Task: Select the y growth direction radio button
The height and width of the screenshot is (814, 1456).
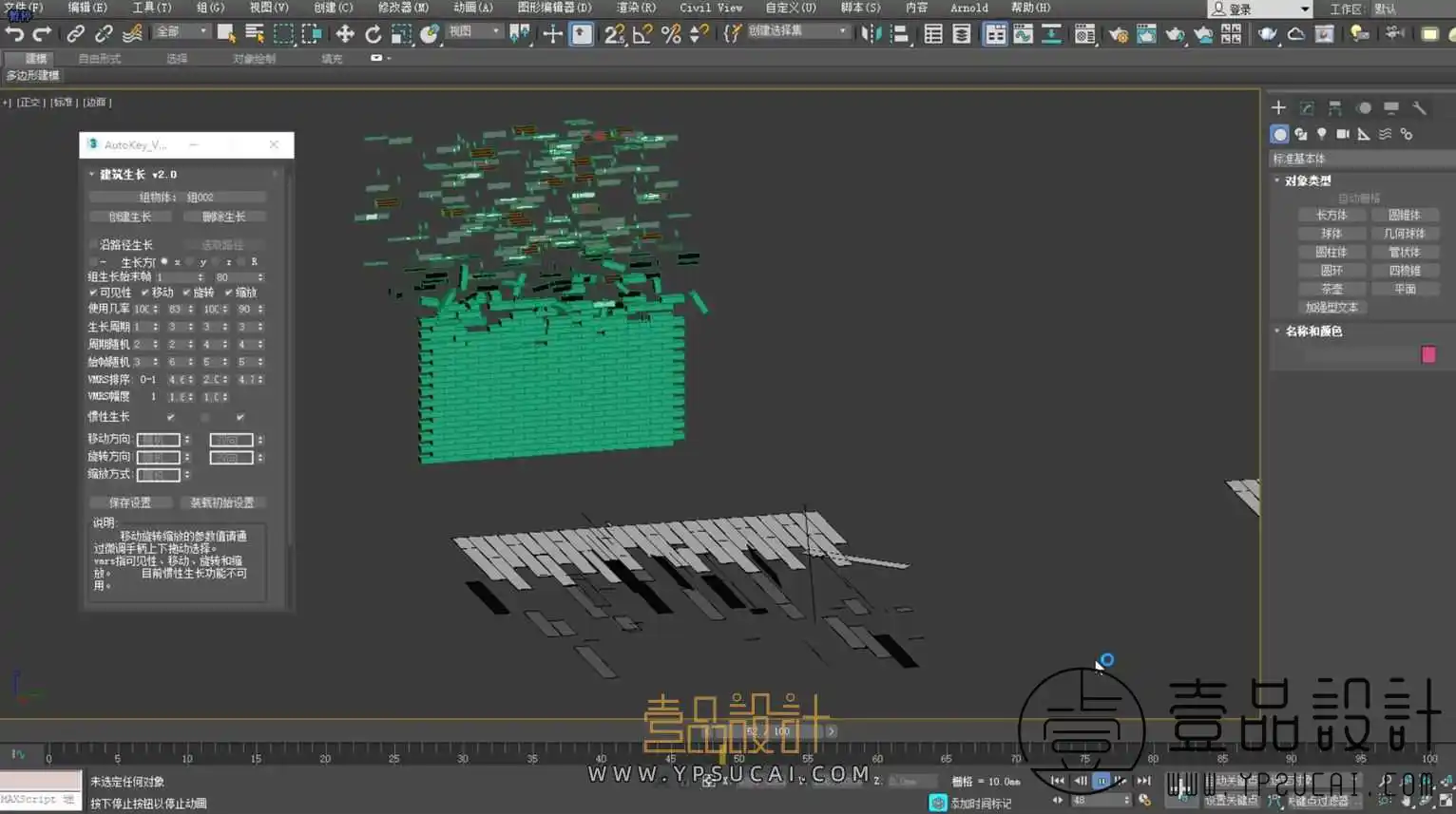Action: (x=190, y=262)
